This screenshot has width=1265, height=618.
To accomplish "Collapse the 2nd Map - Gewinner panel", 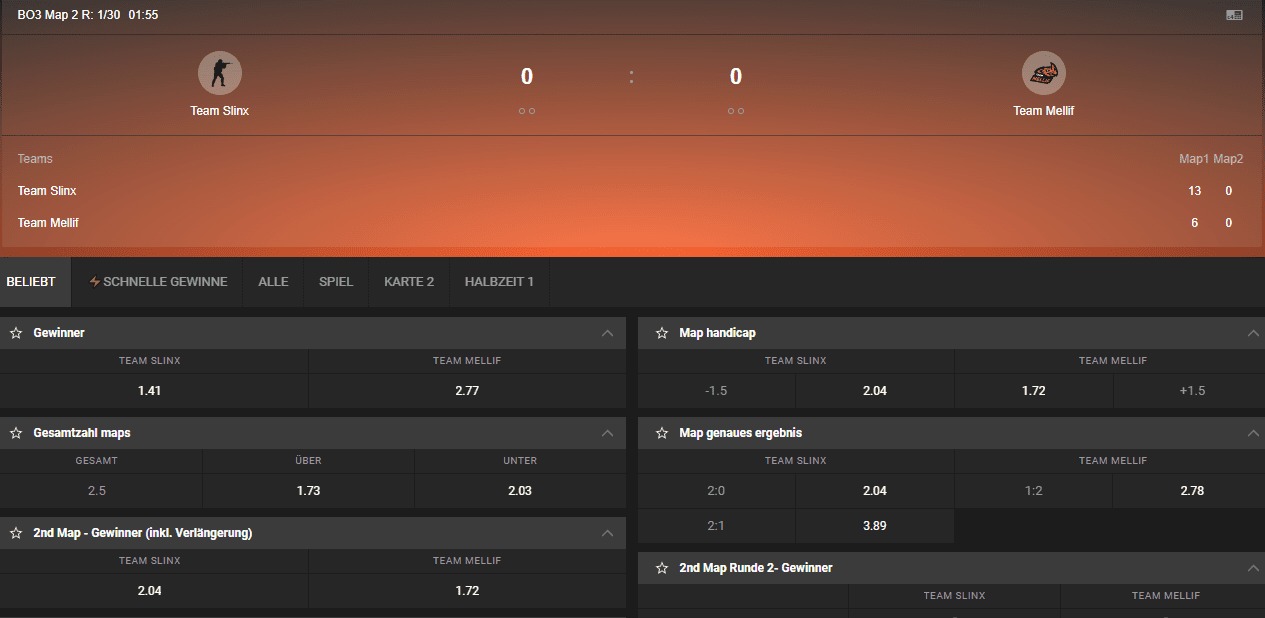I will 607,533.
